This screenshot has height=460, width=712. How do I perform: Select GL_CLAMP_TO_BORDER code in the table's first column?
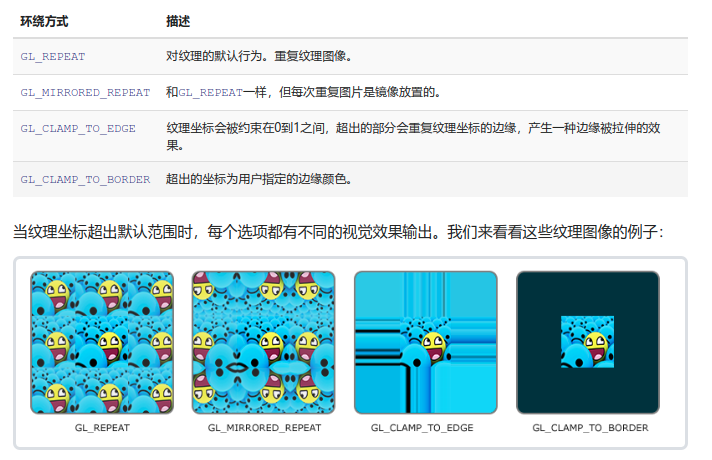coord(85,180)
